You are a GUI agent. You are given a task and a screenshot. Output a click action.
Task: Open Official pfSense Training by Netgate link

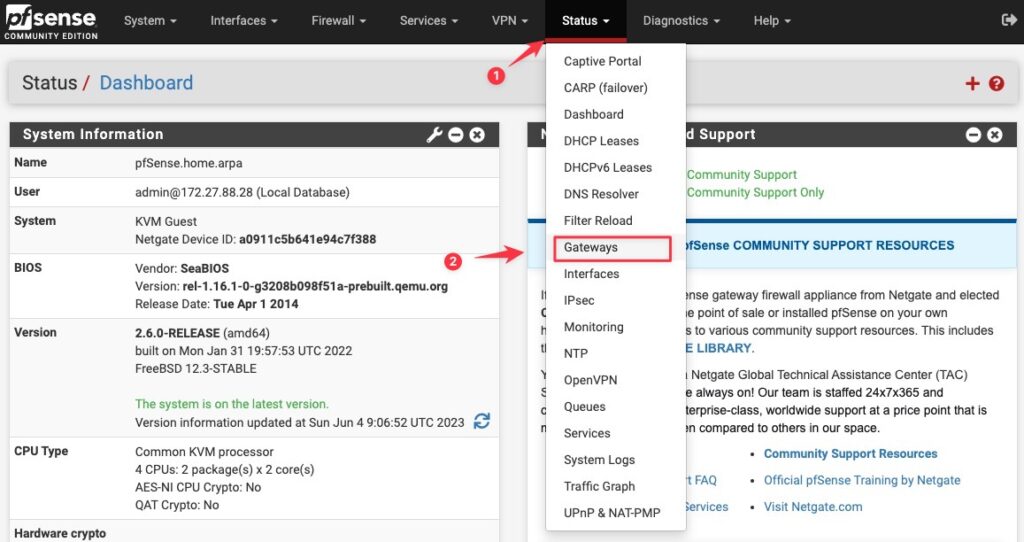tap(862, 481)
